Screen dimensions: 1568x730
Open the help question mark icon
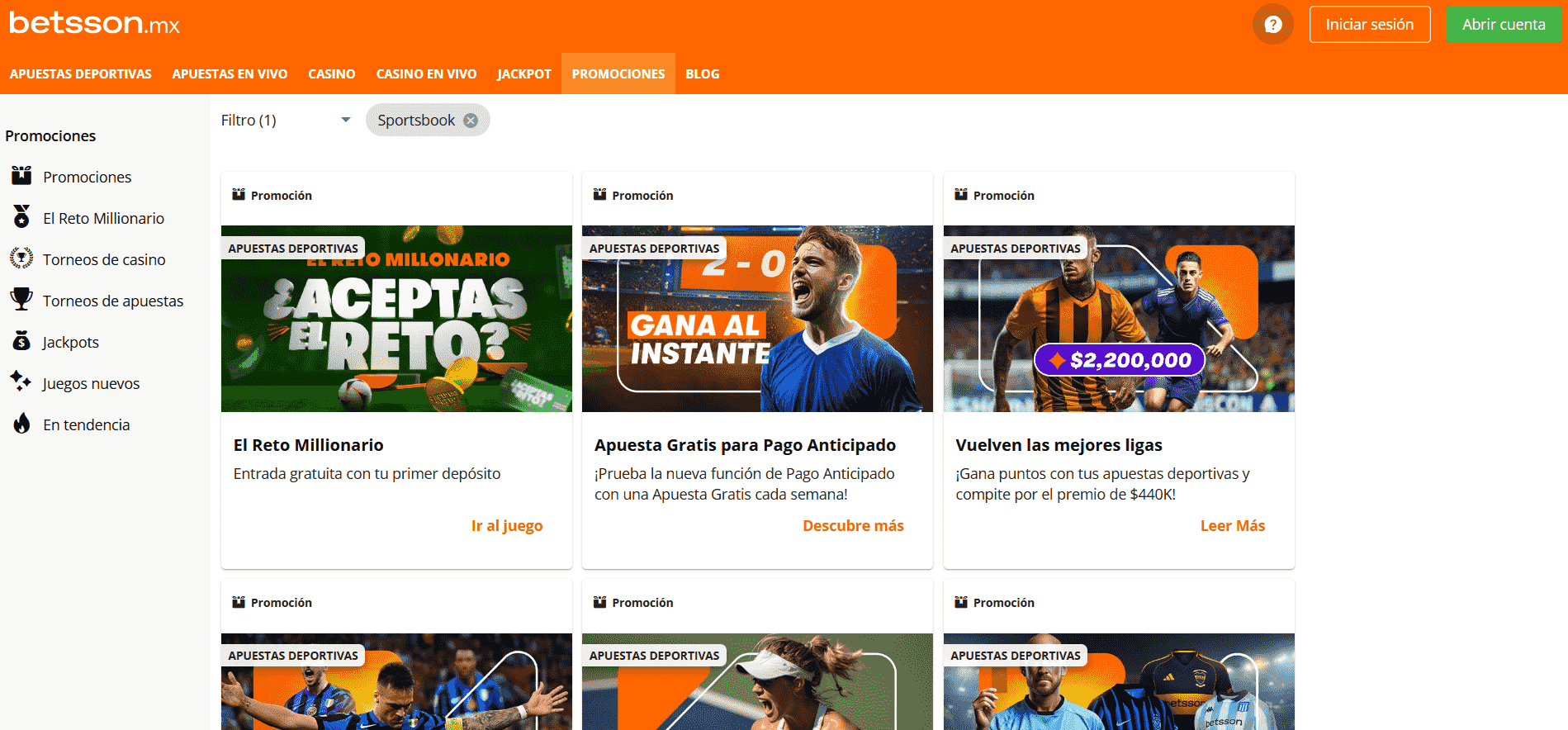tap(1273, 25)
